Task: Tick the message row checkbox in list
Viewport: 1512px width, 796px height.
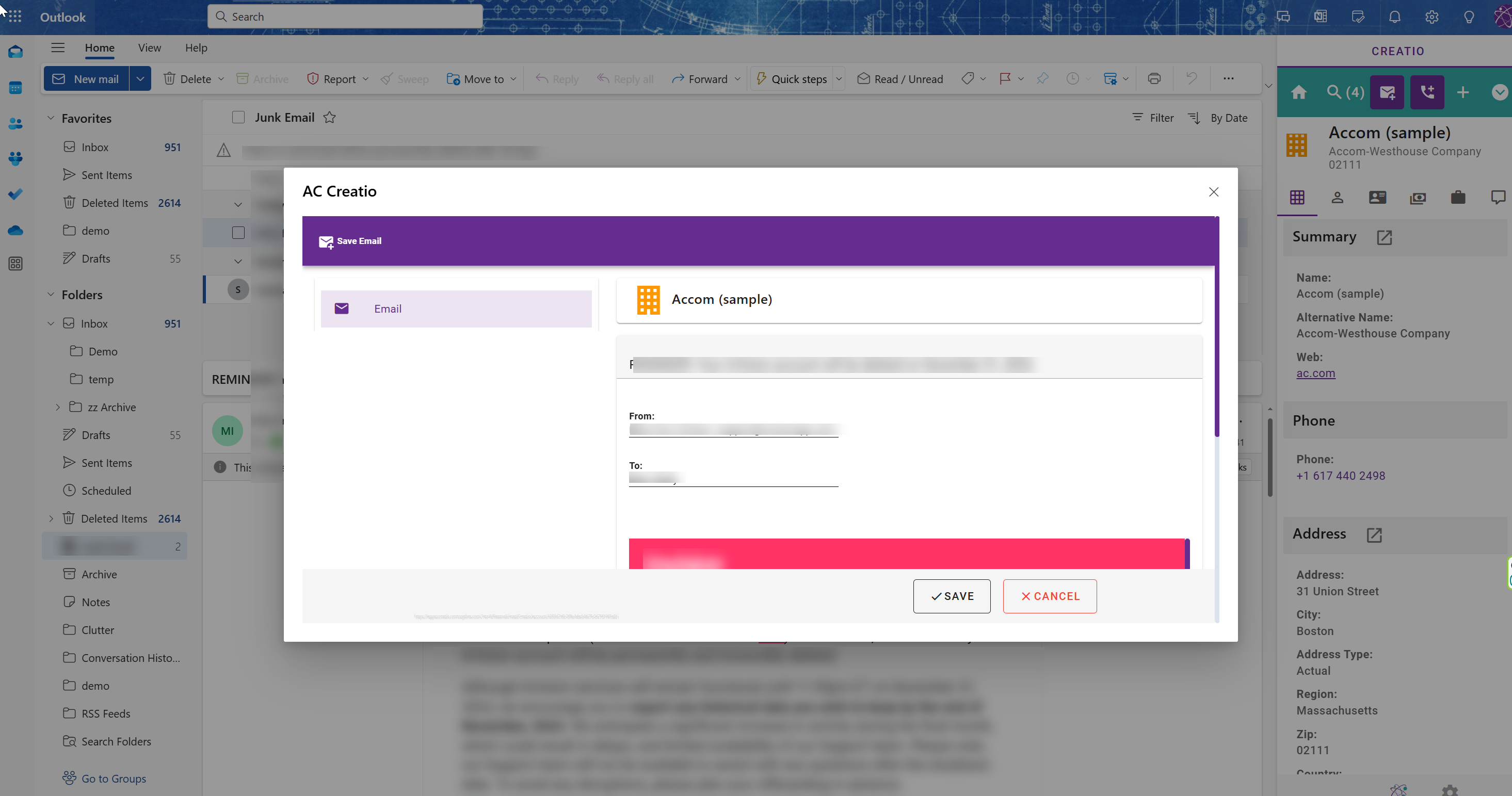Action: point(238,232)
